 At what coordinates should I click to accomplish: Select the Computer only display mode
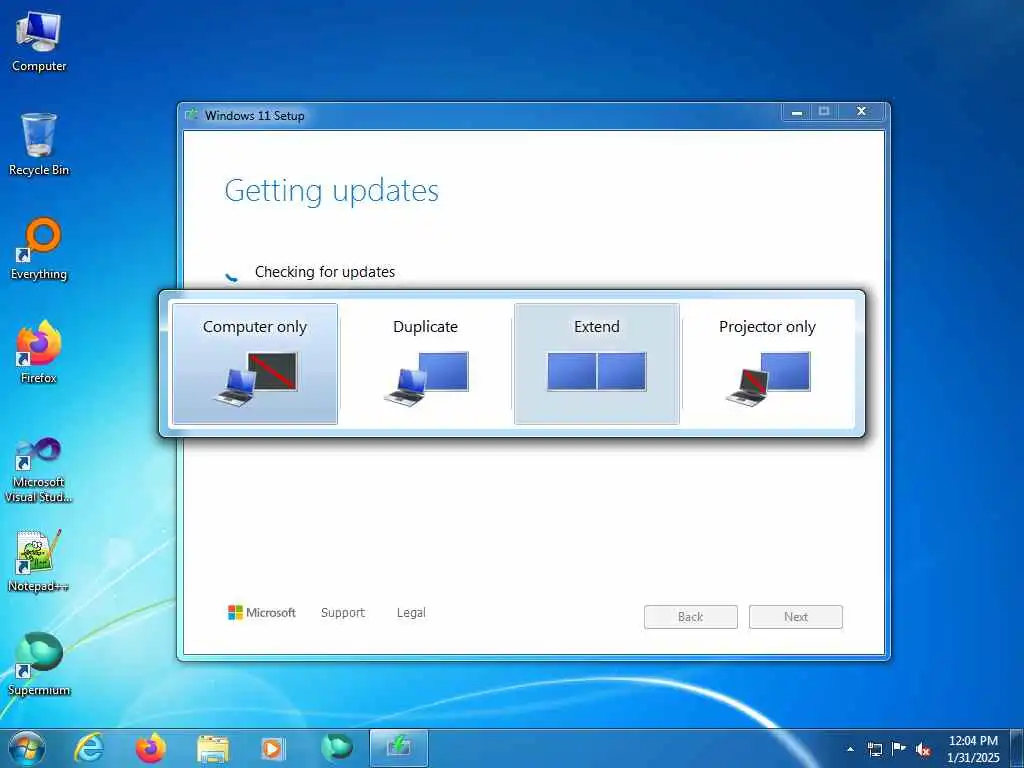click(255, 364)
